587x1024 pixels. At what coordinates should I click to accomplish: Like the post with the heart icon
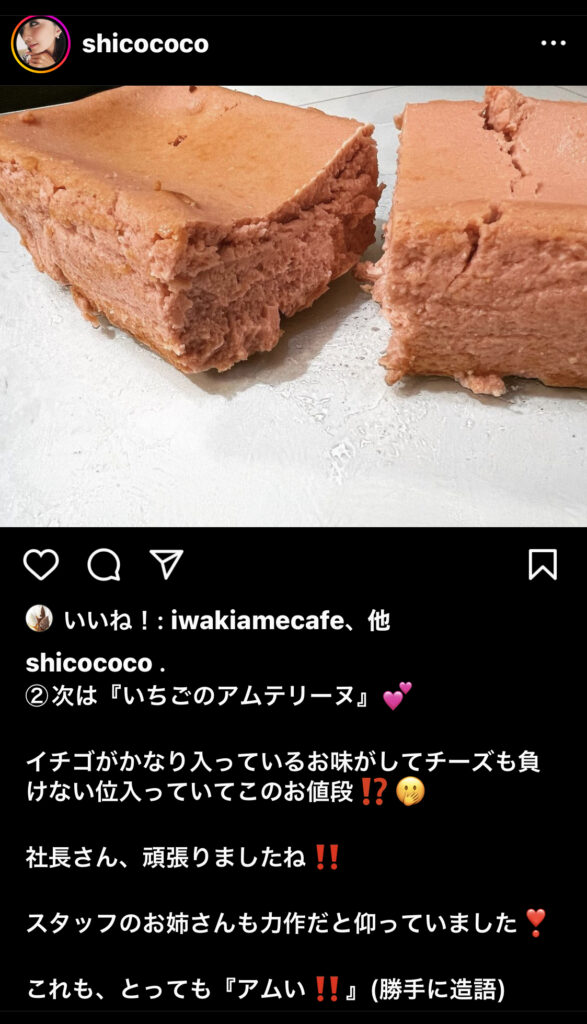click(41, 564)
